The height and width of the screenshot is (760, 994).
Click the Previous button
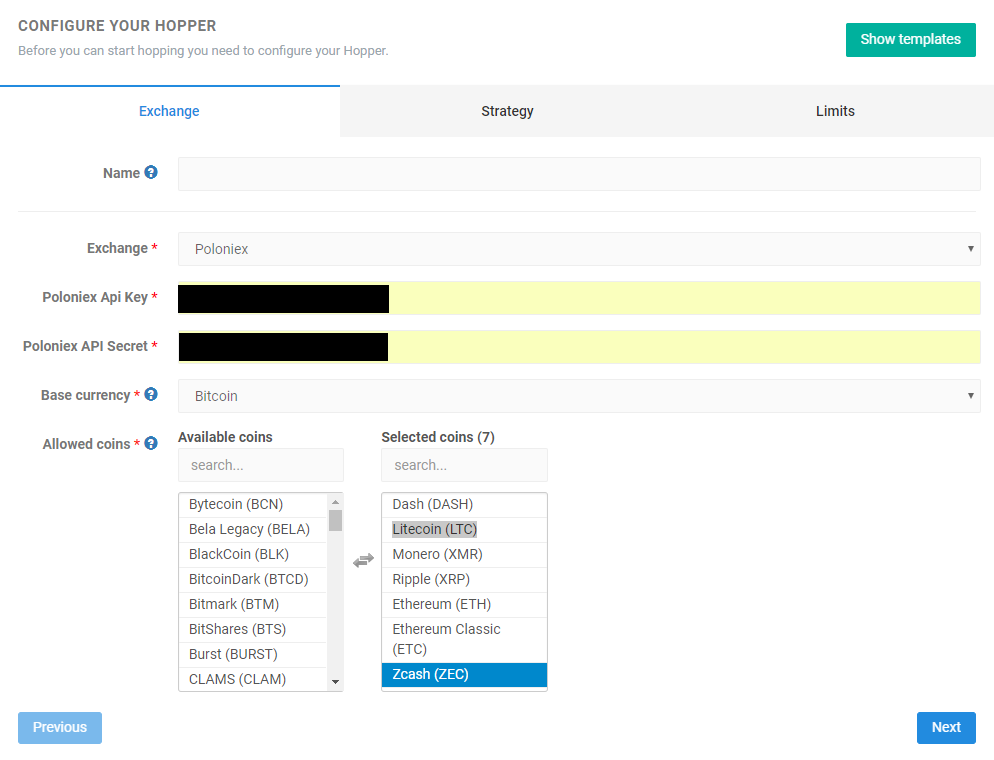click(60, 728)
